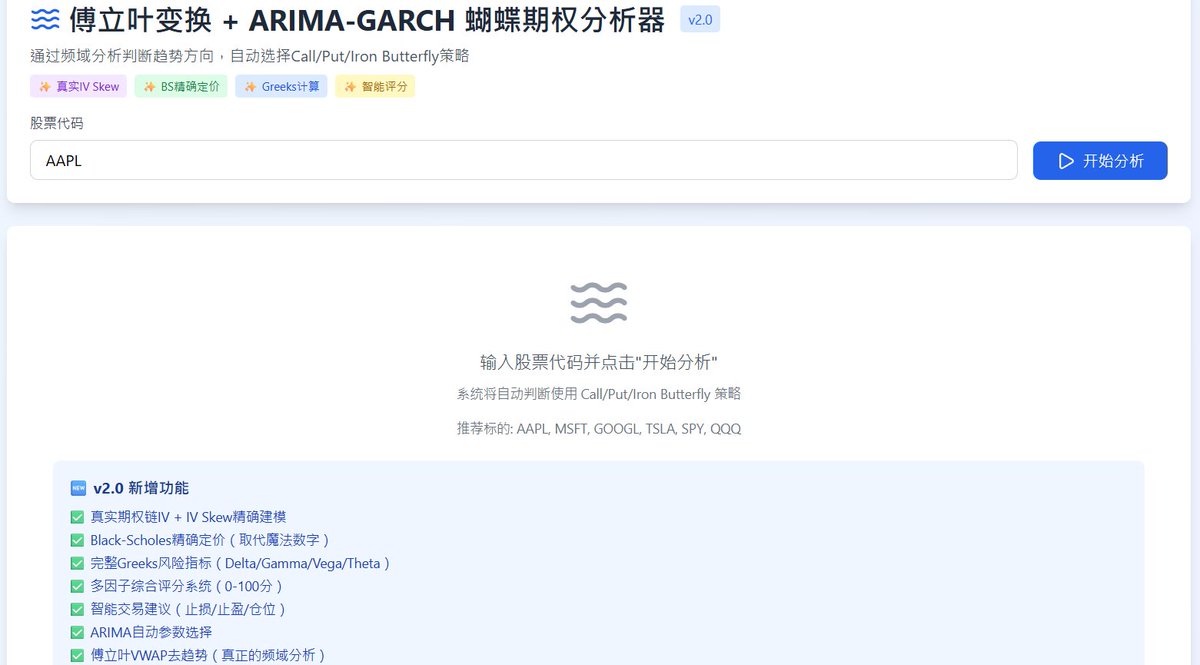Click the text ARIMA自动参数选择
The image size is (1200, 665).
tap(151, 632)
